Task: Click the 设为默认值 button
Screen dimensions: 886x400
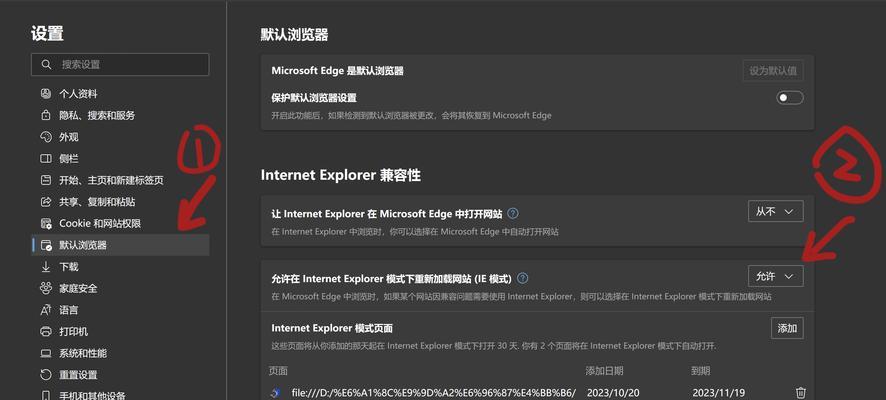Action: [x=773, y=71]
